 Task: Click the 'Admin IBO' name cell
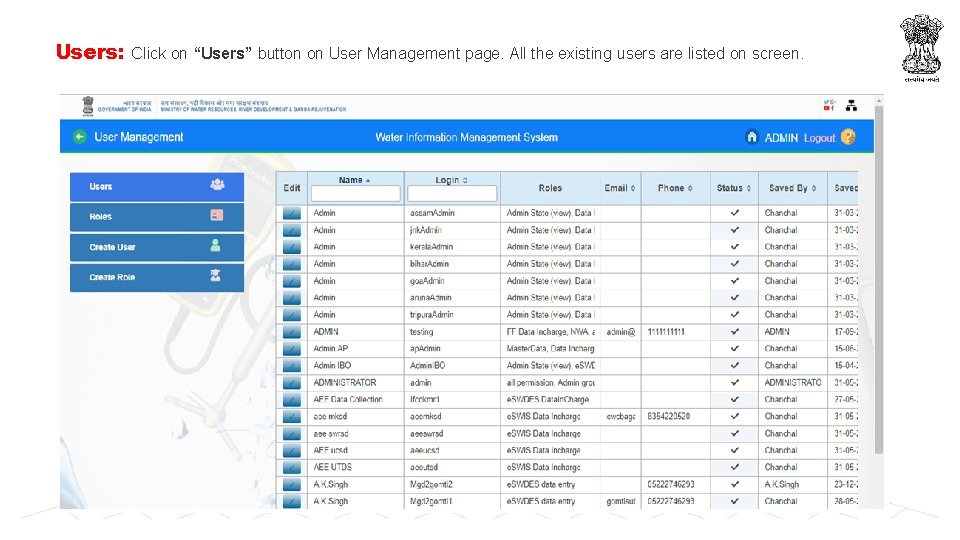(332, 366)
